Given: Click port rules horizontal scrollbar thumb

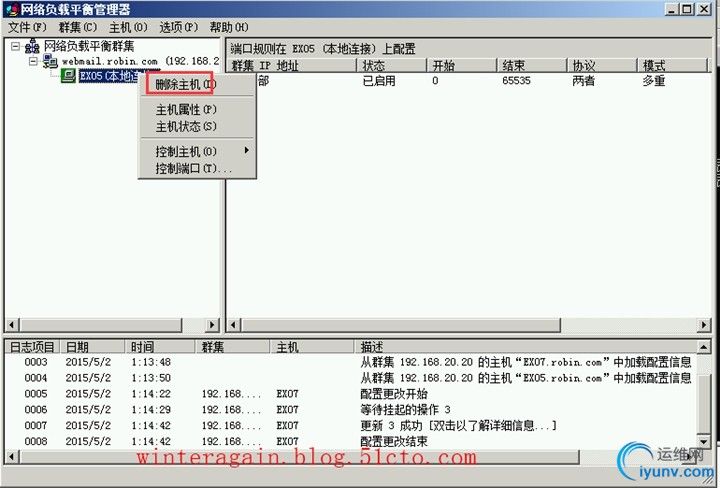Looking at the screenshot, I should (400, 325).
